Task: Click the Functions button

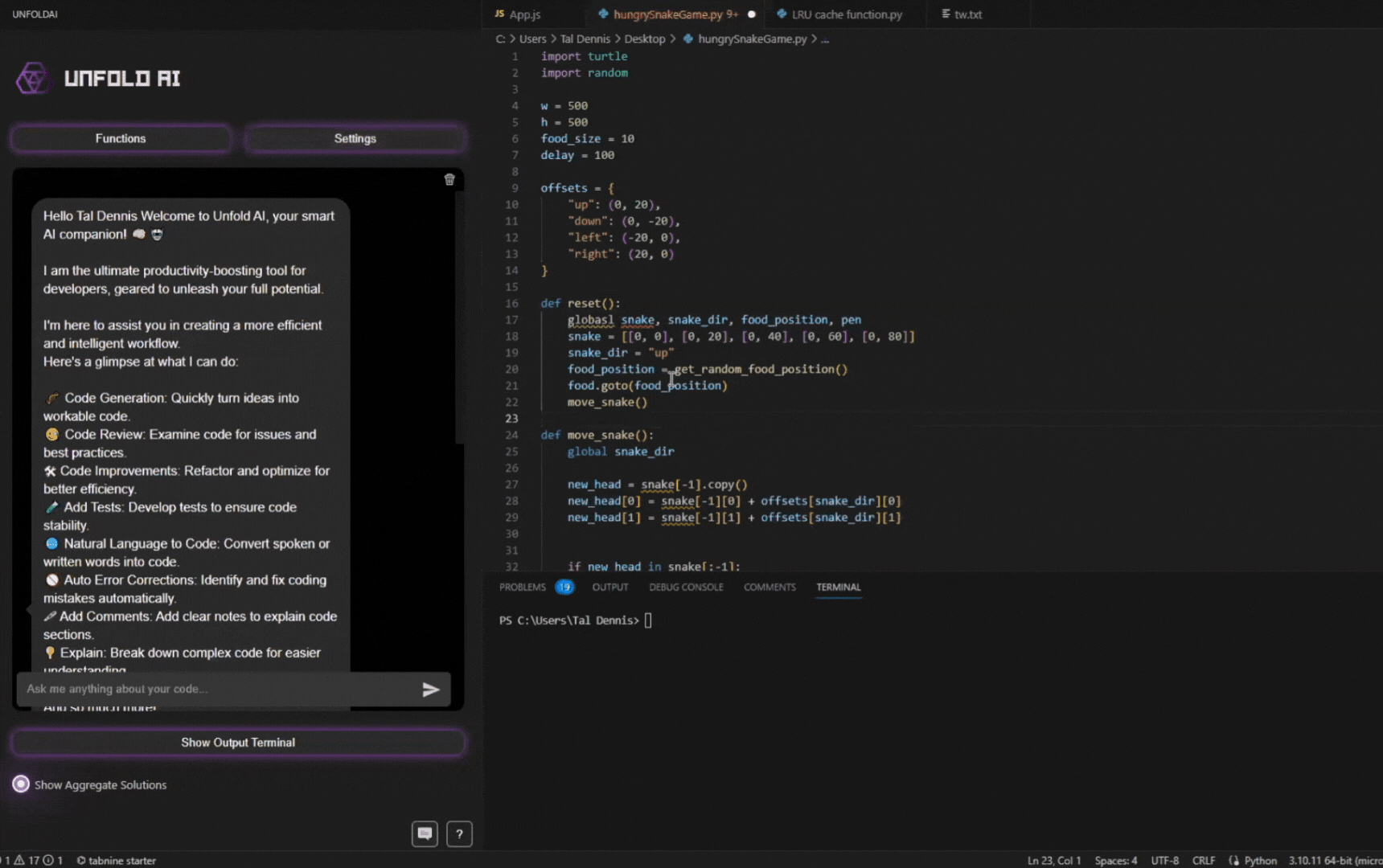Action: point(121,138)
